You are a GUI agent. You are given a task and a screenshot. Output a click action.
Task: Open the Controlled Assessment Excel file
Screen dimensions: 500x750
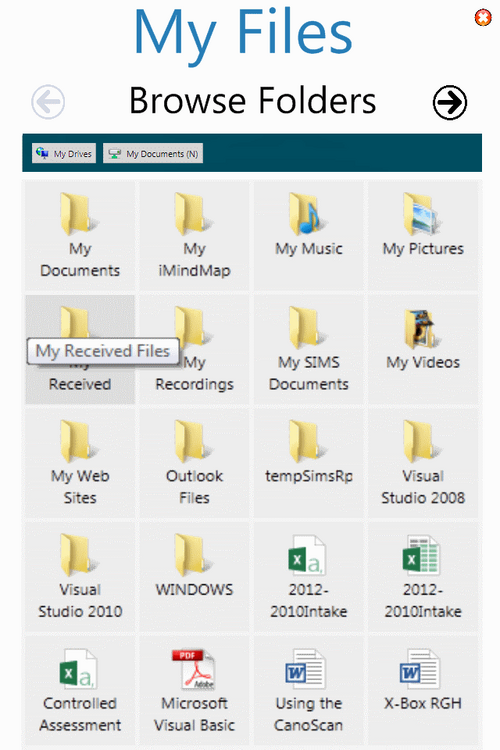point(80,691)
